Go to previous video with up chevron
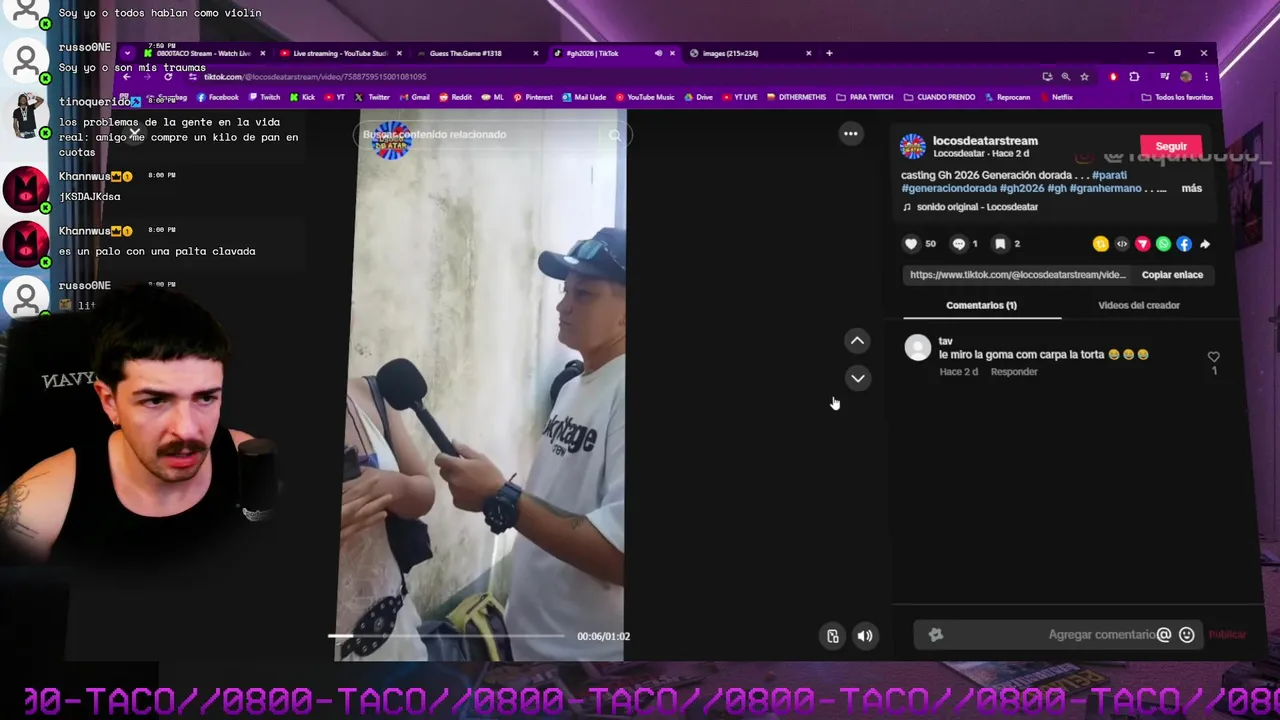The image size is (1280, 720). (857, 341)
